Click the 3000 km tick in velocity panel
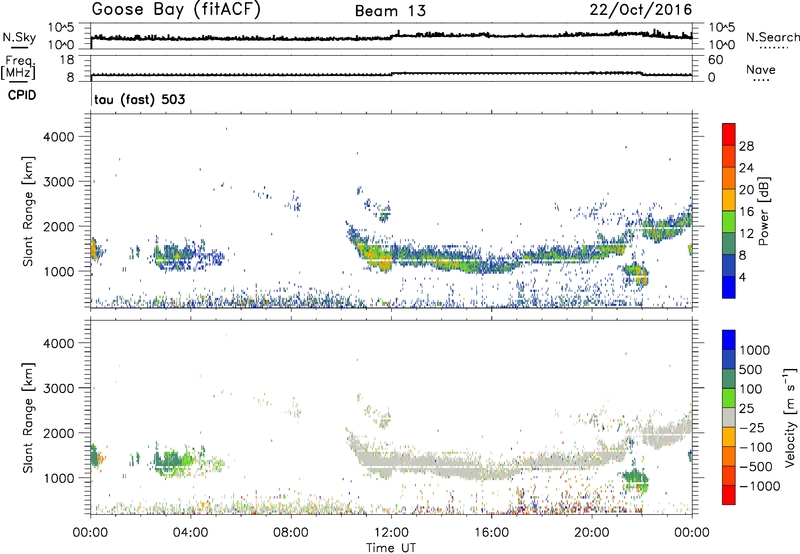This screenshot has width=800, height=554. point(59,388)
